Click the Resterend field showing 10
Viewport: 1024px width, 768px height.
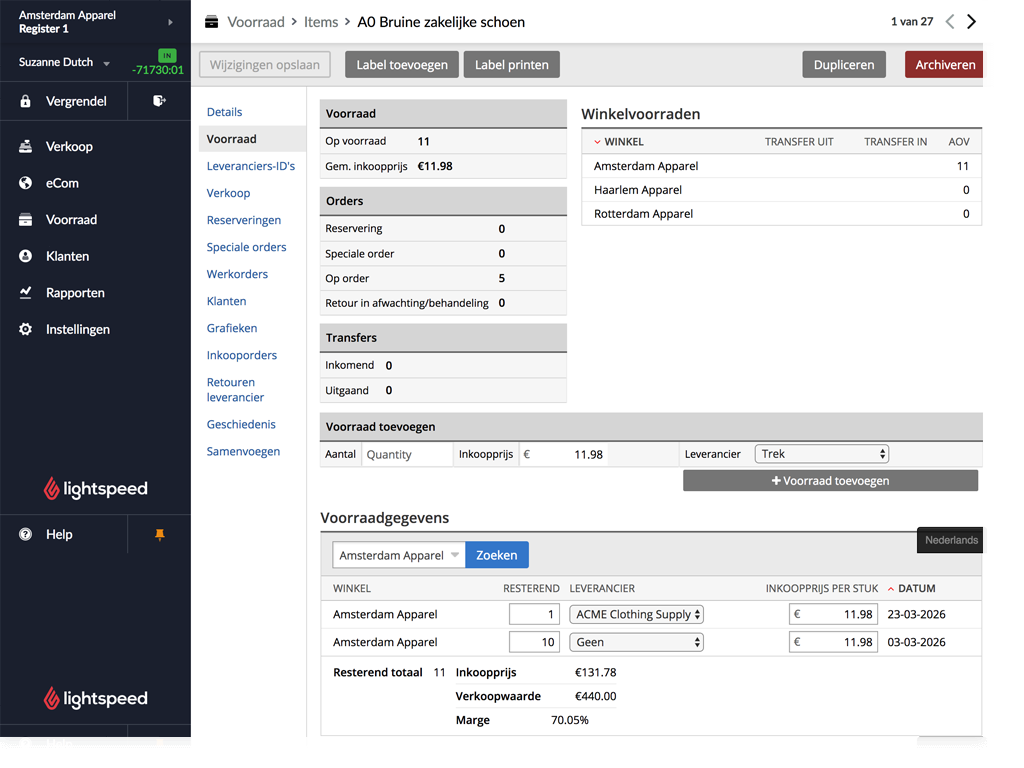tap(534, 642)
